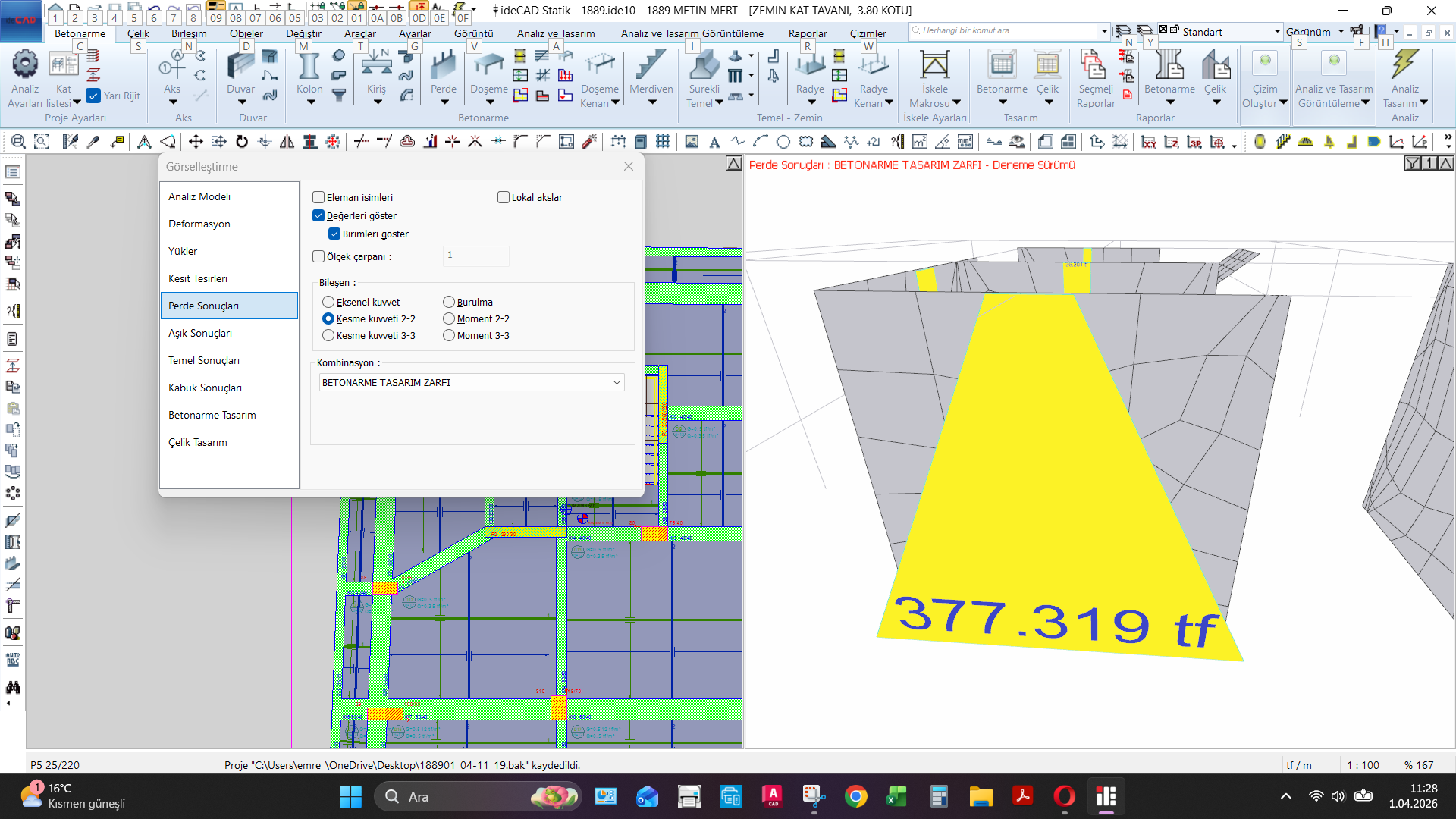Click the rotate tool in toolbar
1456x819 pixels.
pos(242,142)
